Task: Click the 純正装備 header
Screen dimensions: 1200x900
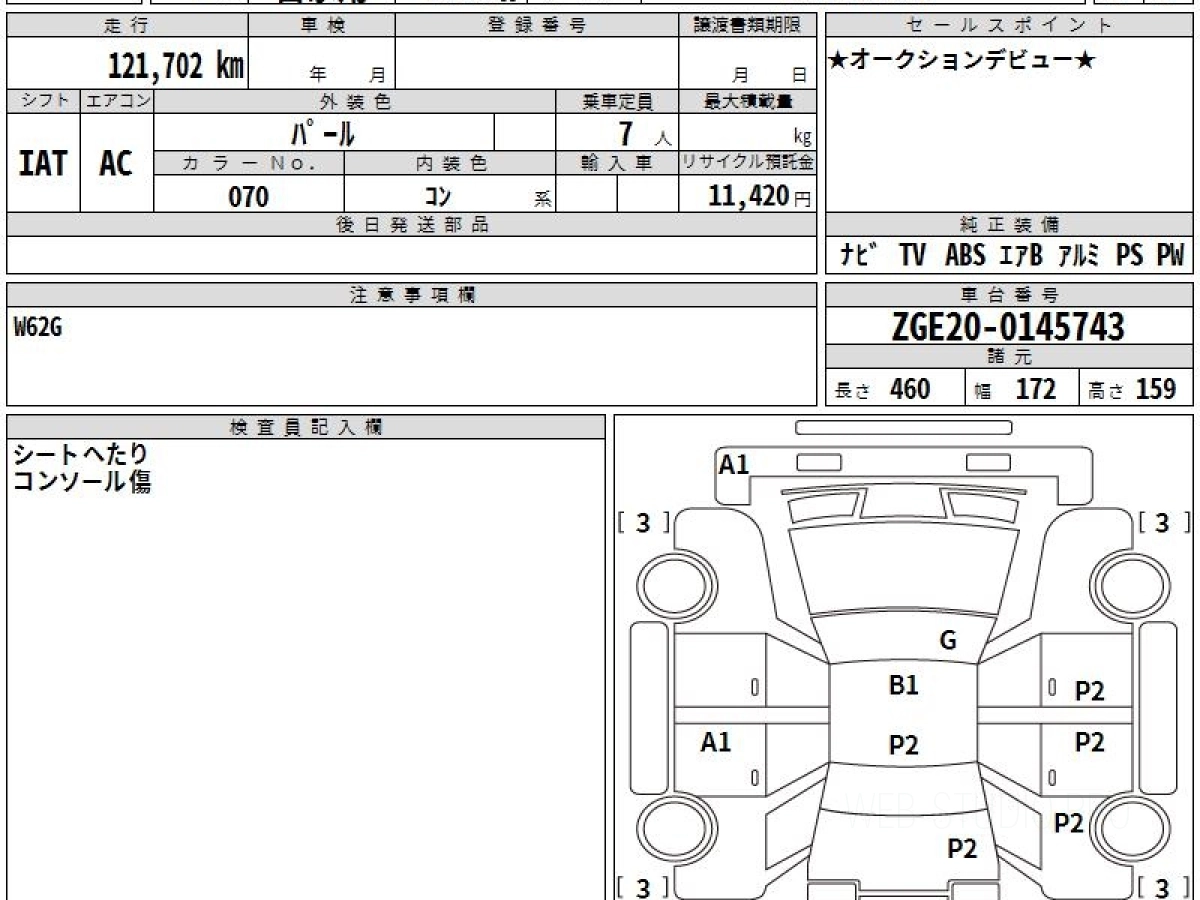Action: 1009,225
